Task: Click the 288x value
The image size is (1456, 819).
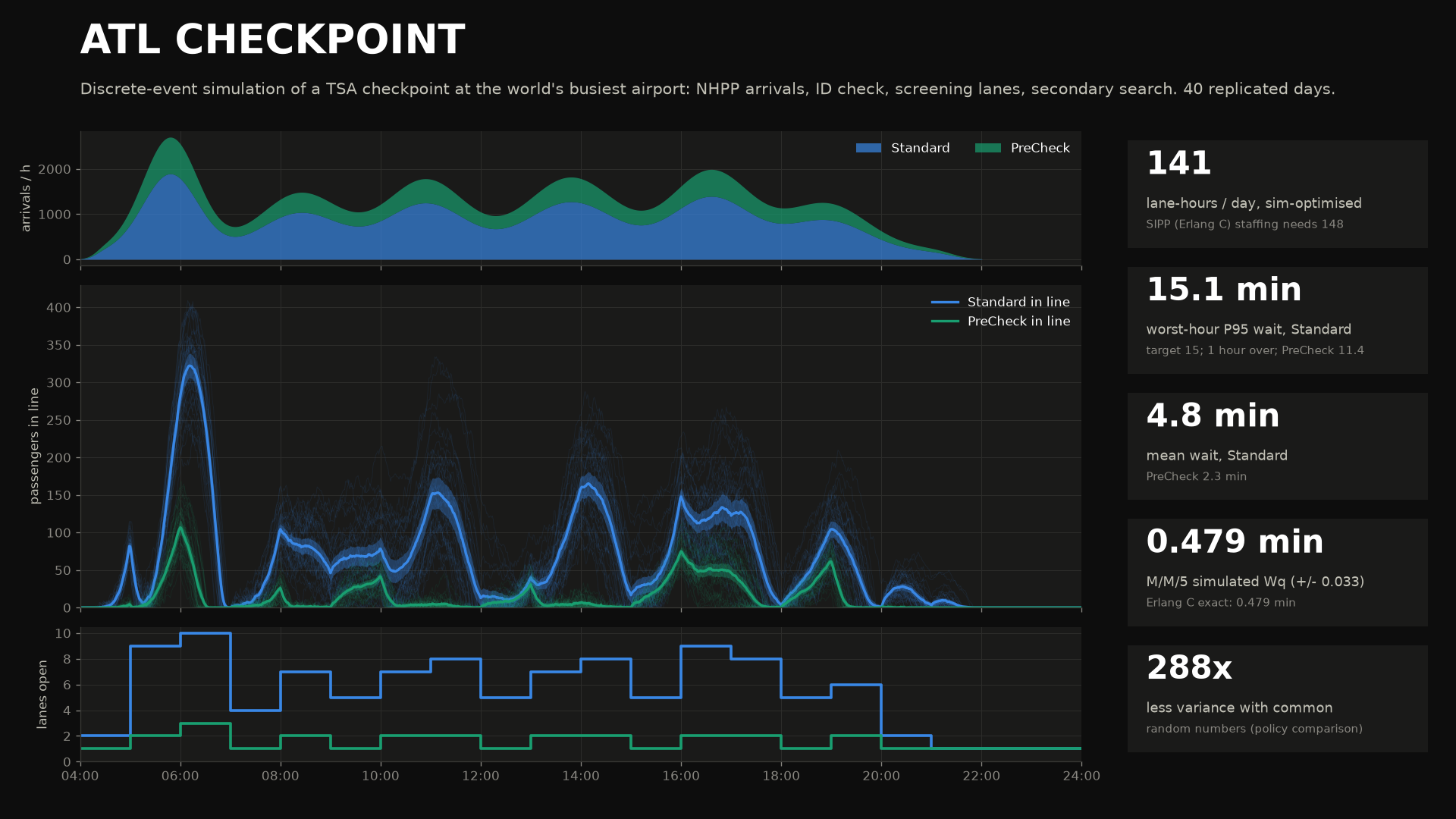Action: click(x=1189, y=668)
